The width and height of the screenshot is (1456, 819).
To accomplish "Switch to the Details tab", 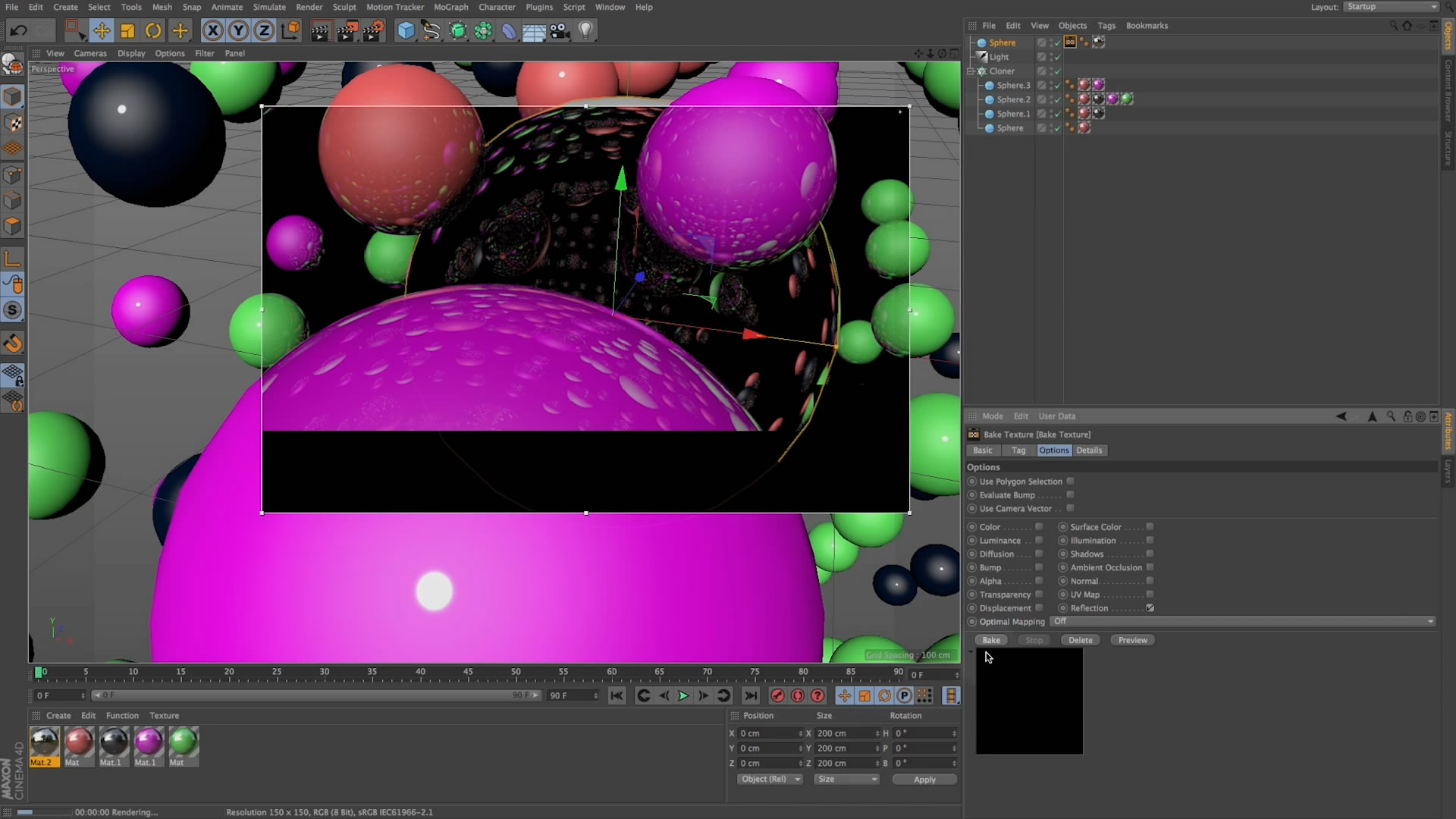I will (1089, 450).
